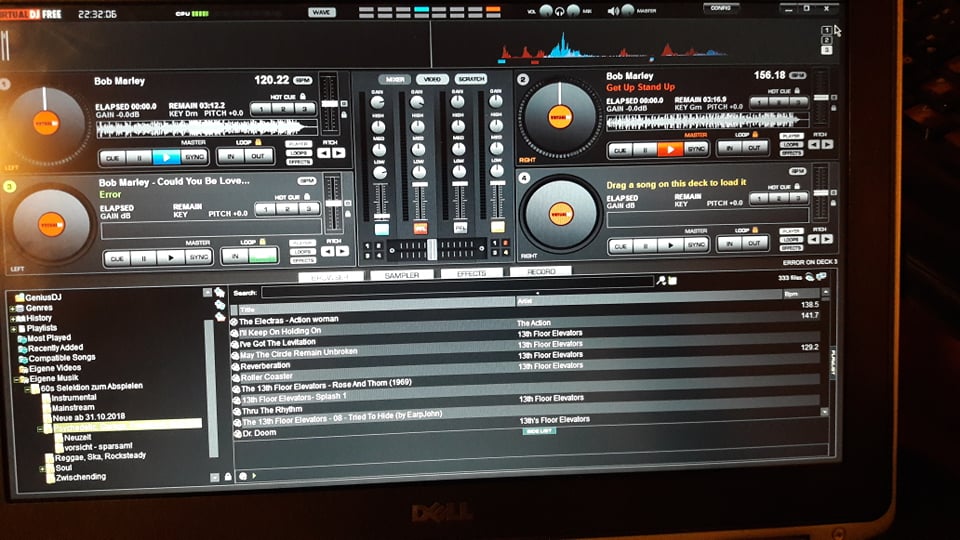Click the deck 1 pitch slider handle
Image resolution: width=960 pixels, height=540 pixels.
pos(329,104)
